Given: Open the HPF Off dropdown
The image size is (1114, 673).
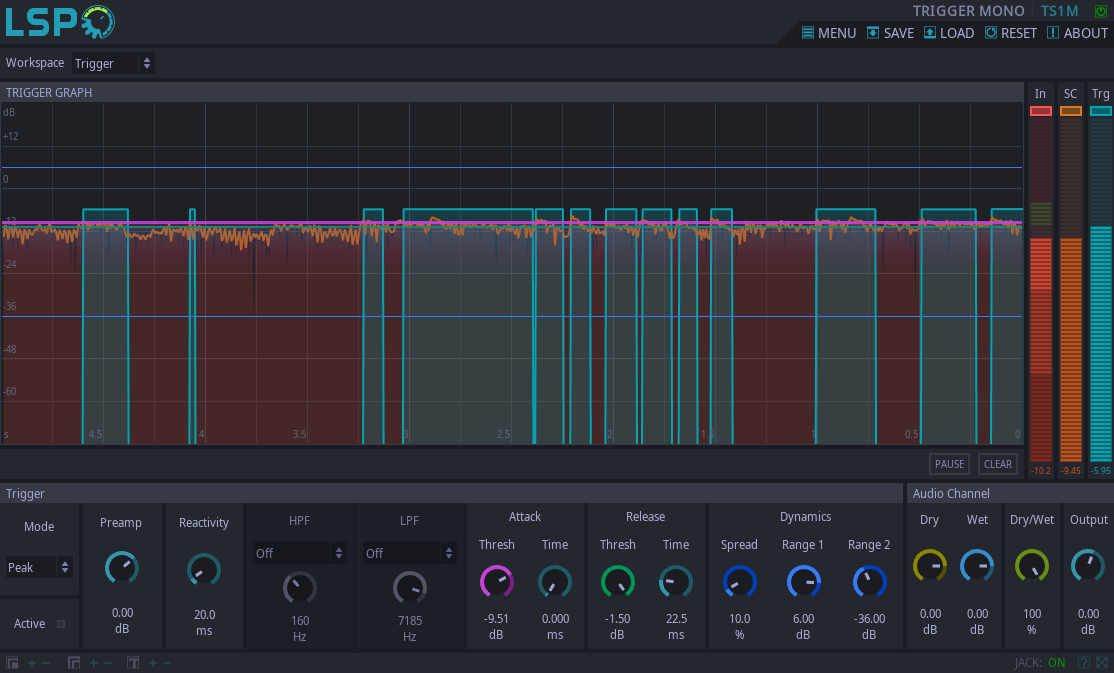Looking at the screenshot, I should (299, 553).
